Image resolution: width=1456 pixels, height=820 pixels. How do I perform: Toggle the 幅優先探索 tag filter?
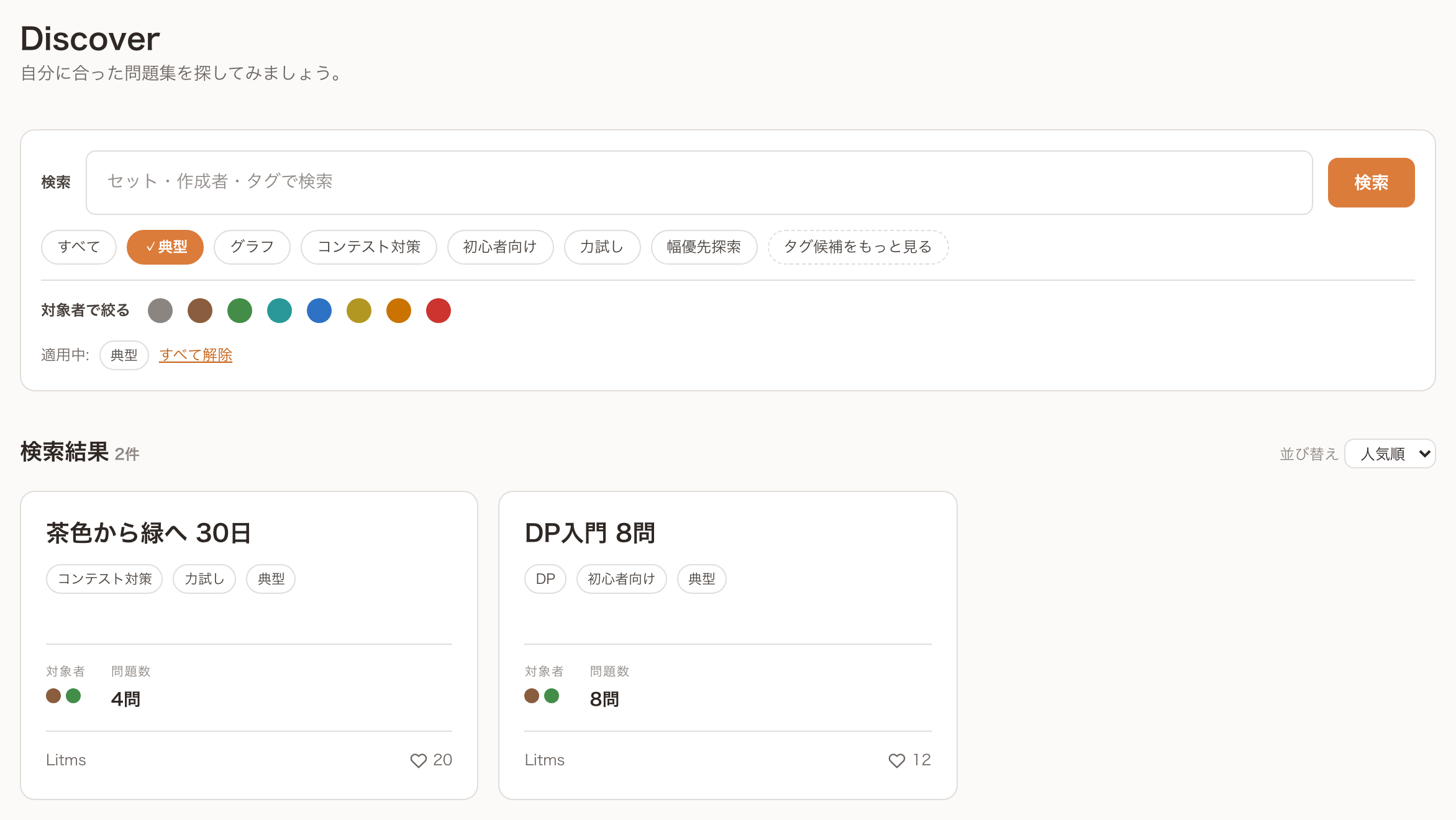pyautogui.click(x=704, y=247)
